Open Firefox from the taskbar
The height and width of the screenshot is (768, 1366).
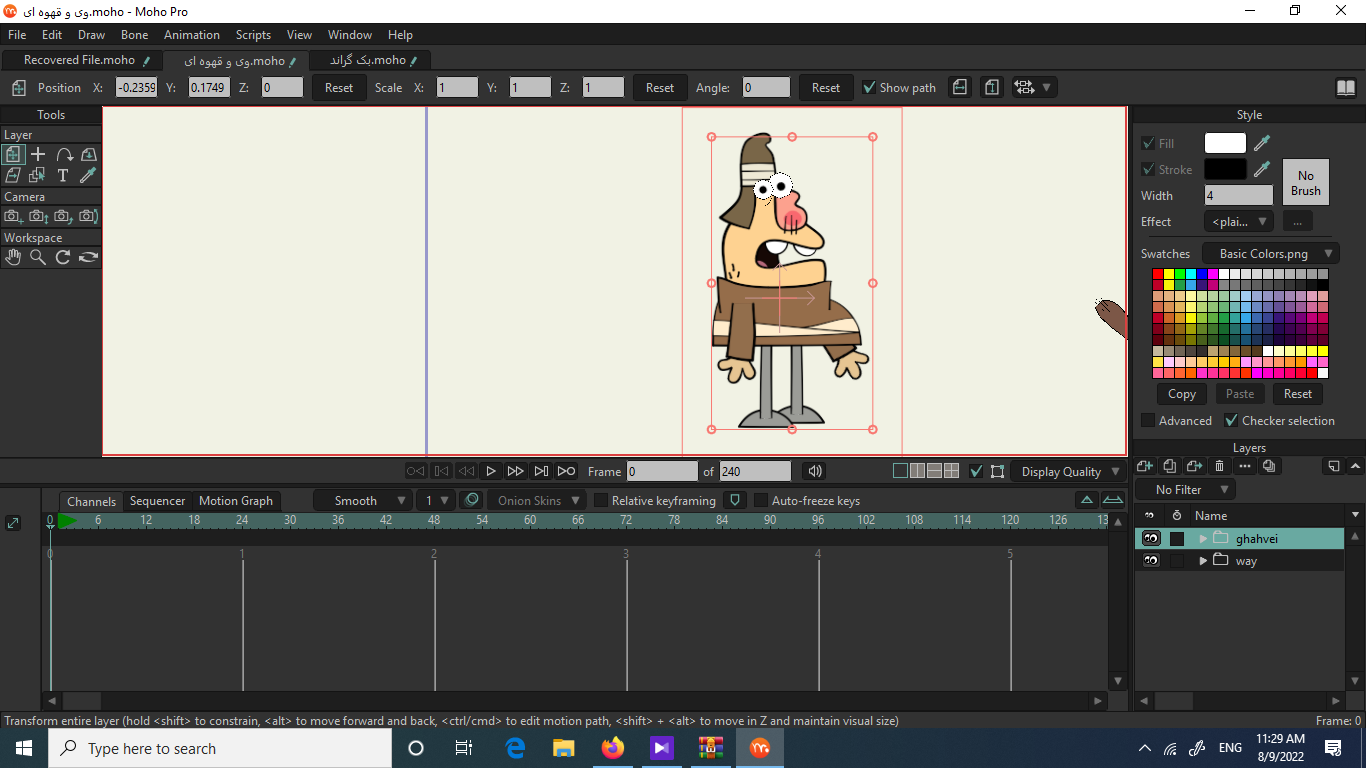point(612,748)
